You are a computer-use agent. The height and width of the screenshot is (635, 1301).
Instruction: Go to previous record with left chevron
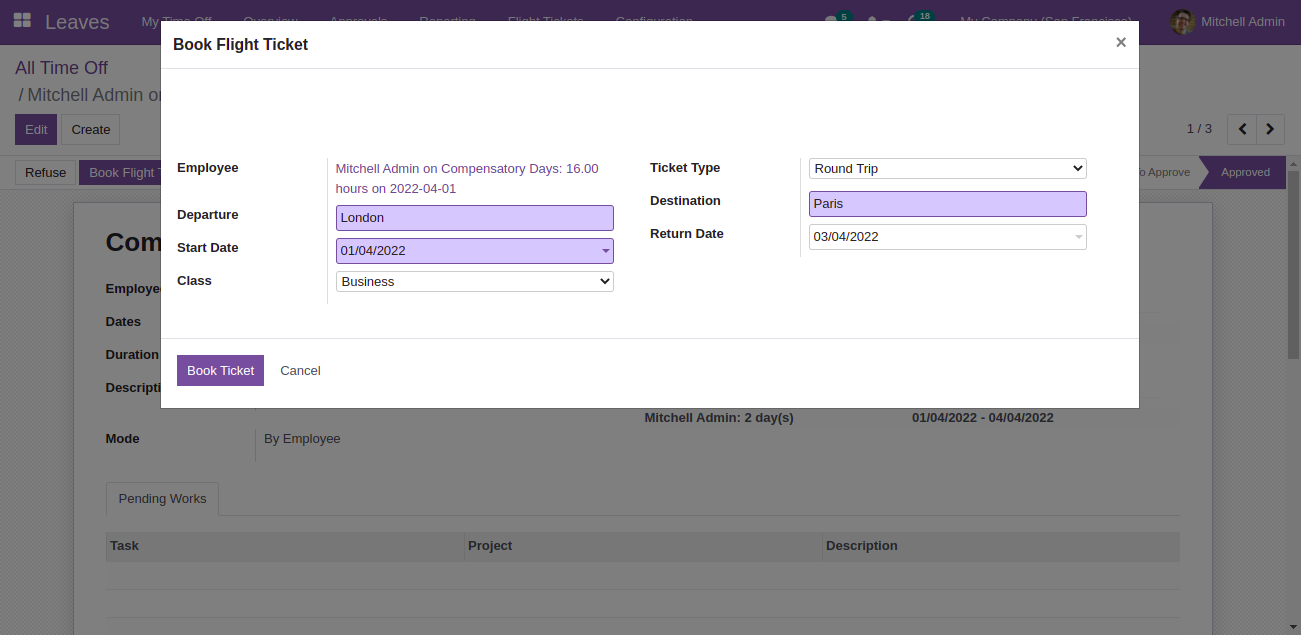[1241, 129]
